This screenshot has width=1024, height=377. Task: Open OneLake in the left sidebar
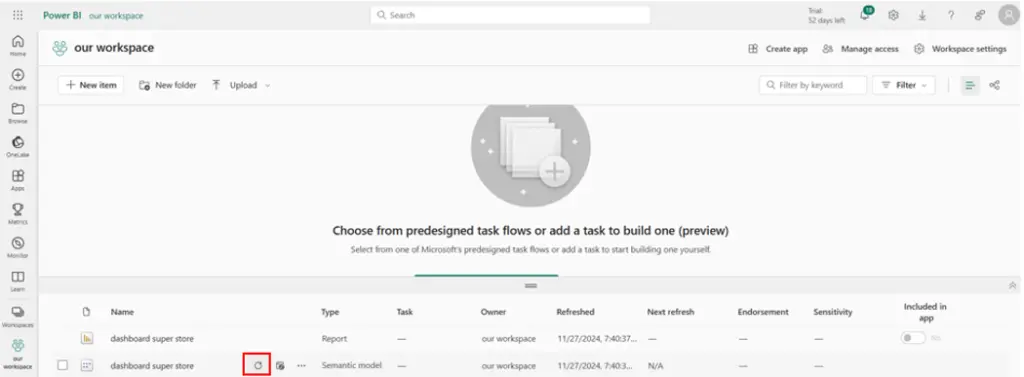click(x=18, y=146)
